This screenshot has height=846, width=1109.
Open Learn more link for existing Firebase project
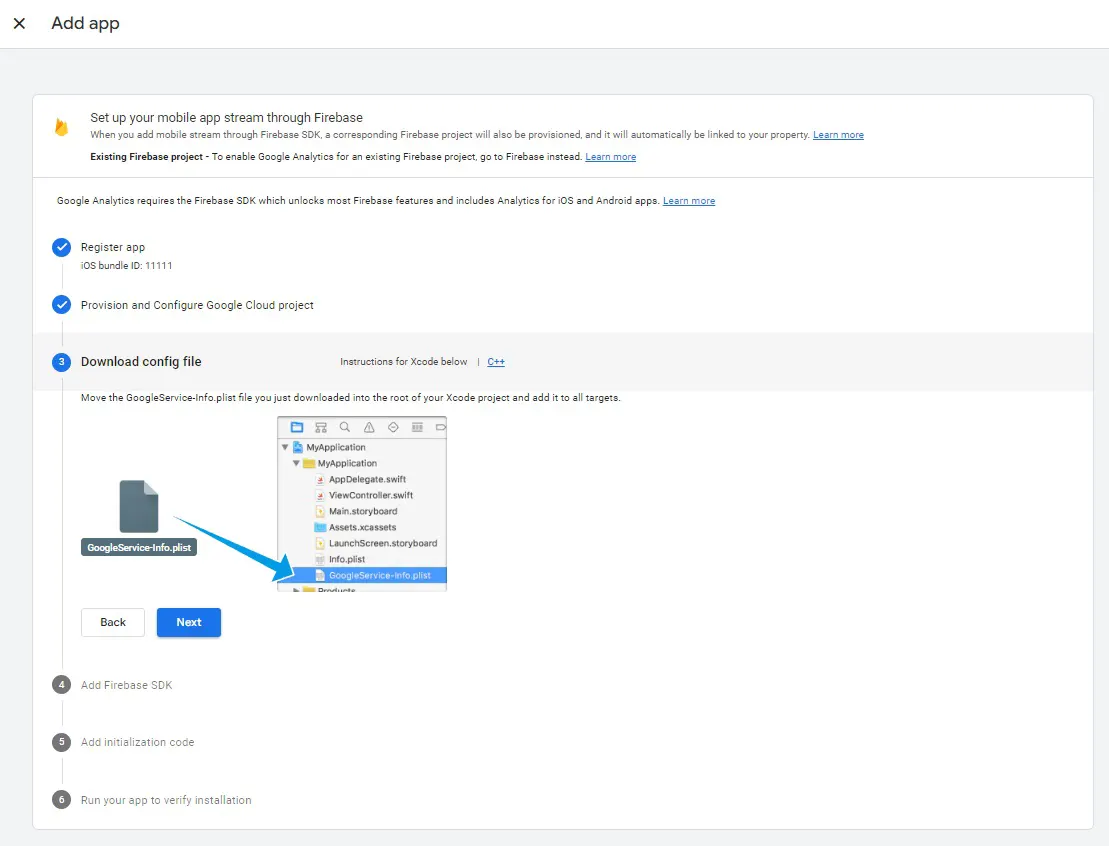tap(610, 156)
